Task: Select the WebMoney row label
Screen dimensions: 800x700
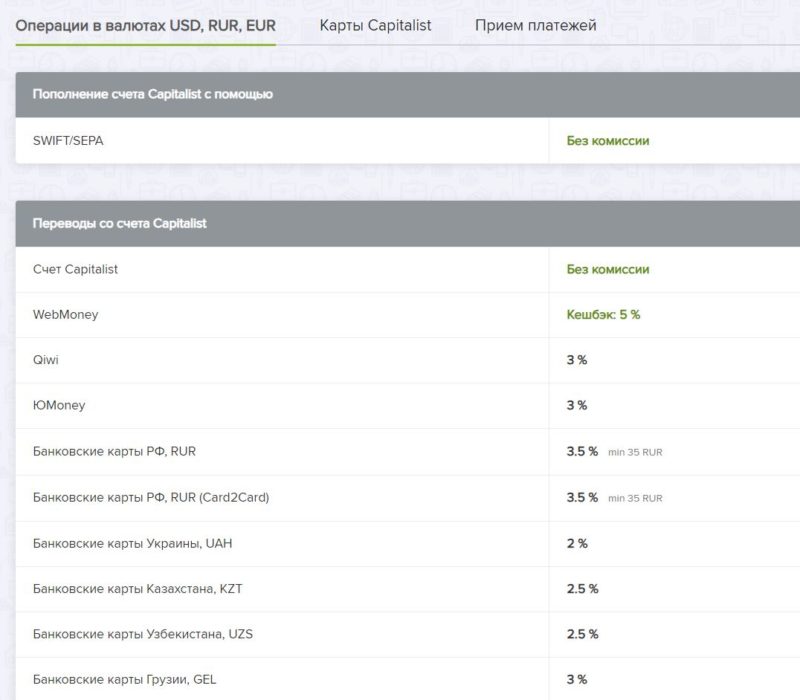Action: pyautogui.click(x=65, y=315)
